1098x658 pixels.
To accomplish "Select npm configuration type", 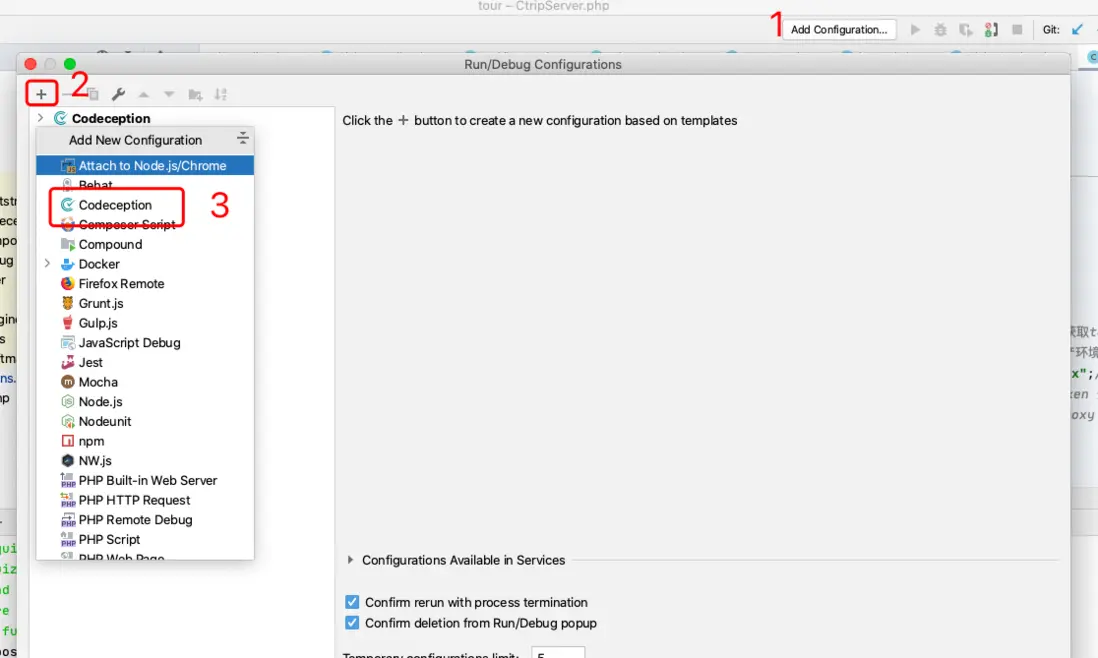I will click(x=145, y=441).
